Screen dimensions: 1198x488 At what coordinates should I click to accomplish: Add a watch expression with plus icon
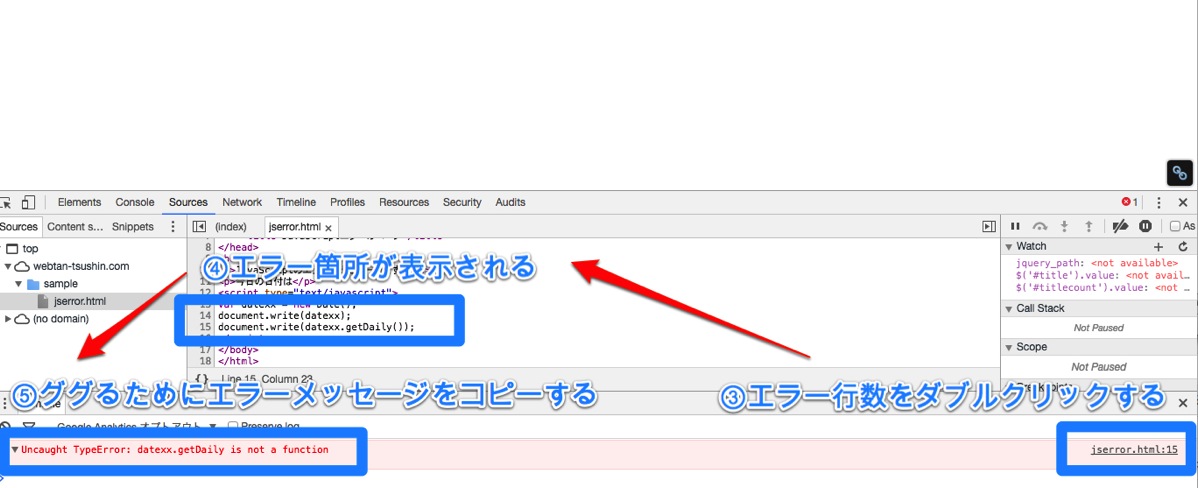click(x=1158, y=247)
